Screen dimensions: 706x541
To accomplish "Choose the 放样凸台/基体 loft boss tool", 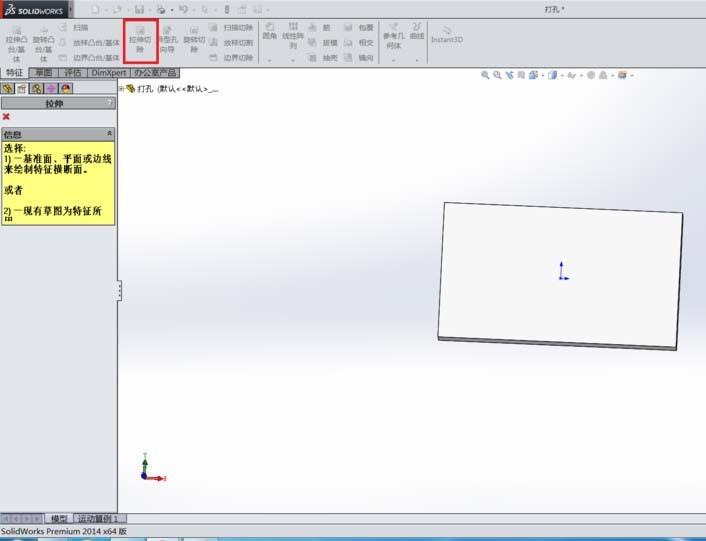I will pyautogui.click(x=89, y=43).
